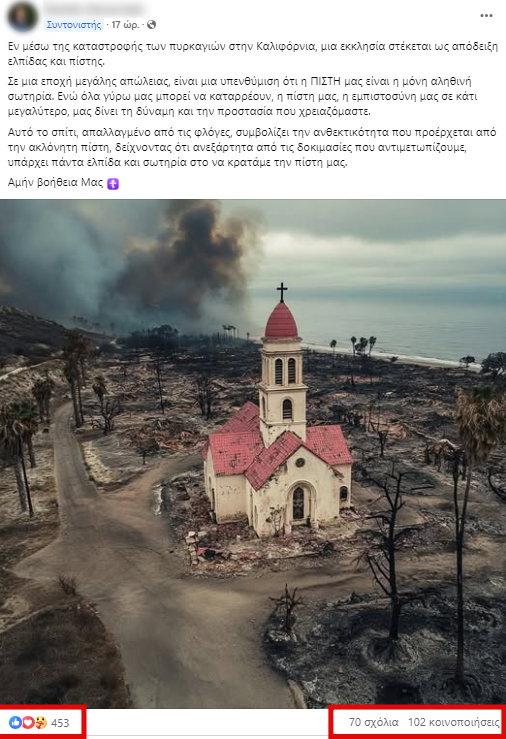
Task: Open the three-dot post options menu
Action: point(486,16)
